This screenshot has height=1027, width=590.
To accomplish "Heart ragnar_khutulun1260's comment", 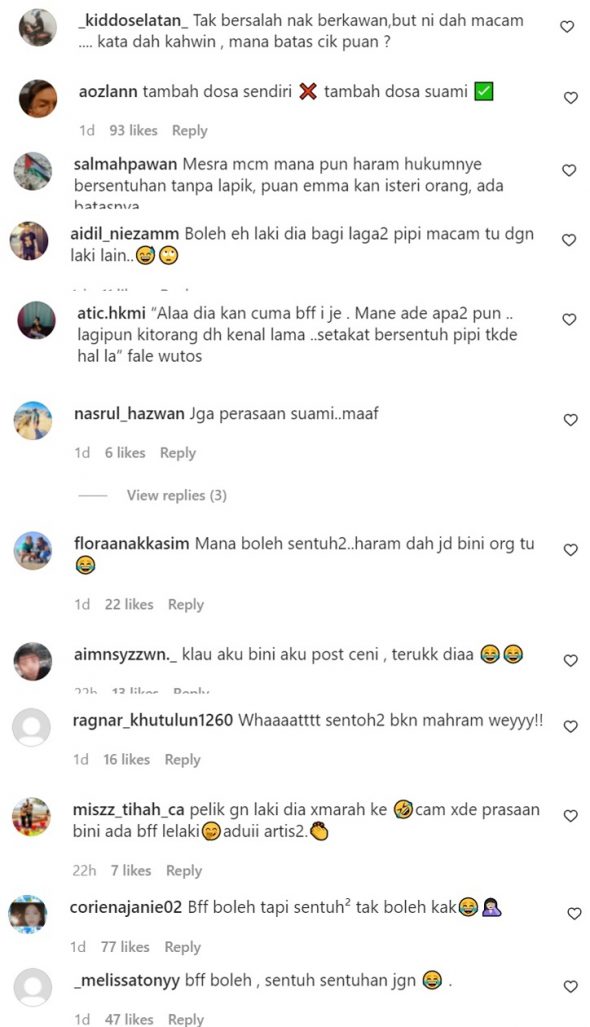I will [570, 726].
